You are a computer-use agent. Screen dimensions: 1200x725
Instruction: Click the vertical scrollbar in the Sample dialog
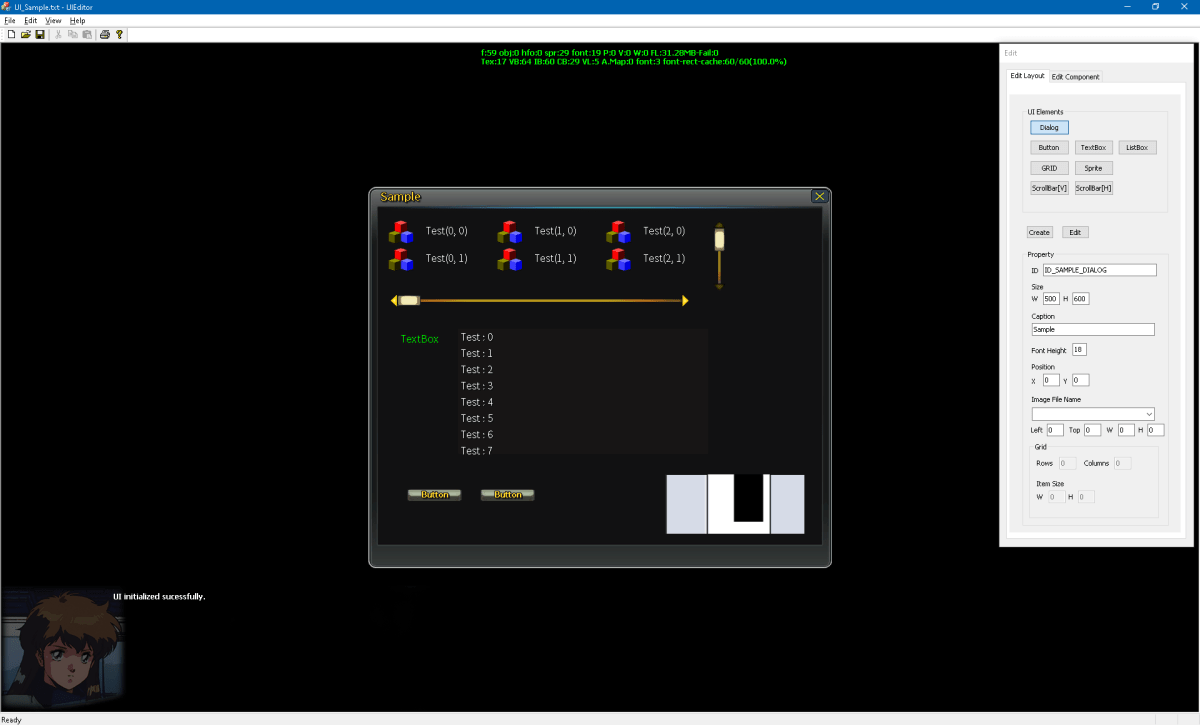[719, 255]
